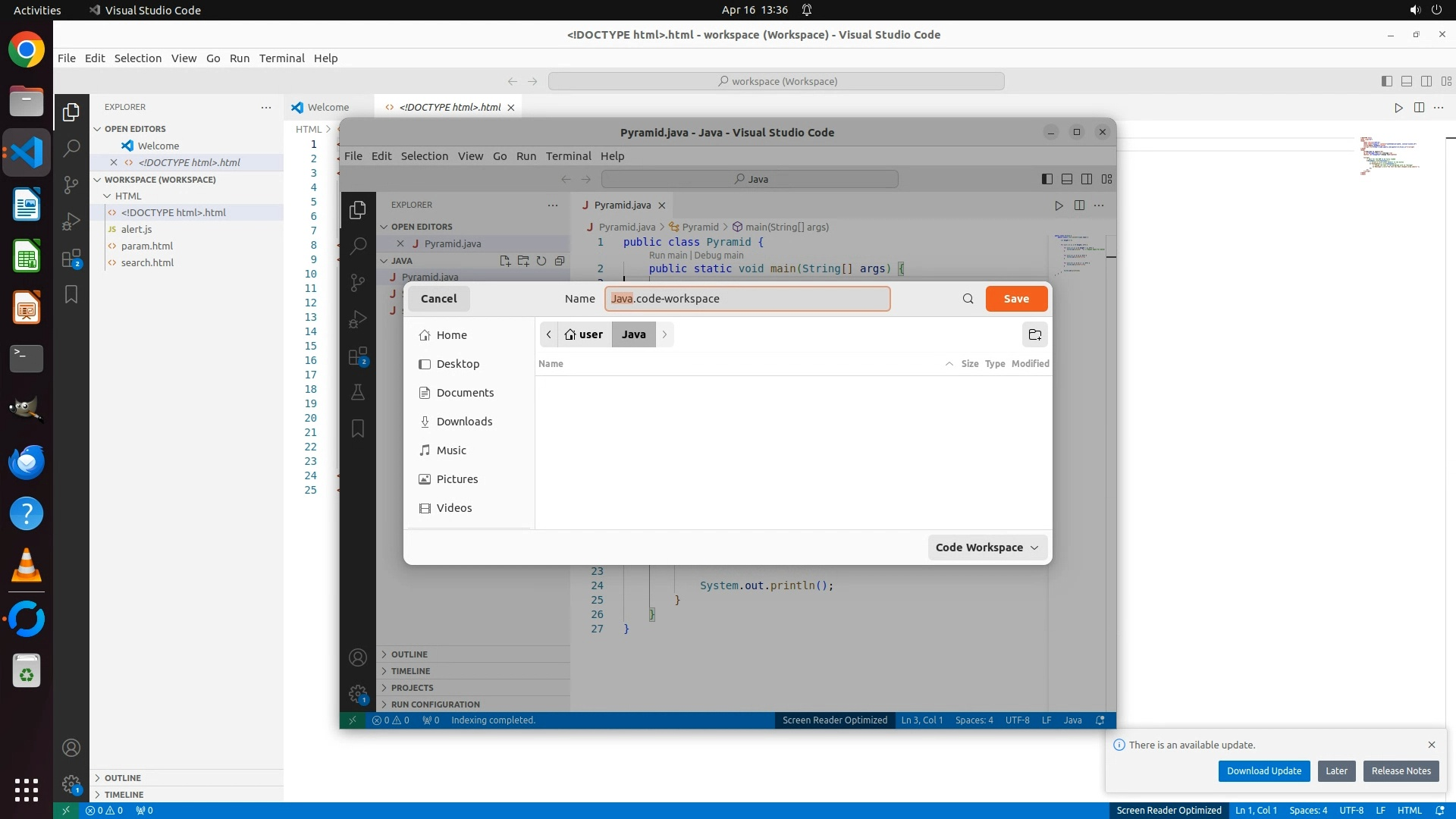Open Code Workspace file type dropdown
Image resolution: width=1456 pixels, height=819 pixels.
point(987,548)
